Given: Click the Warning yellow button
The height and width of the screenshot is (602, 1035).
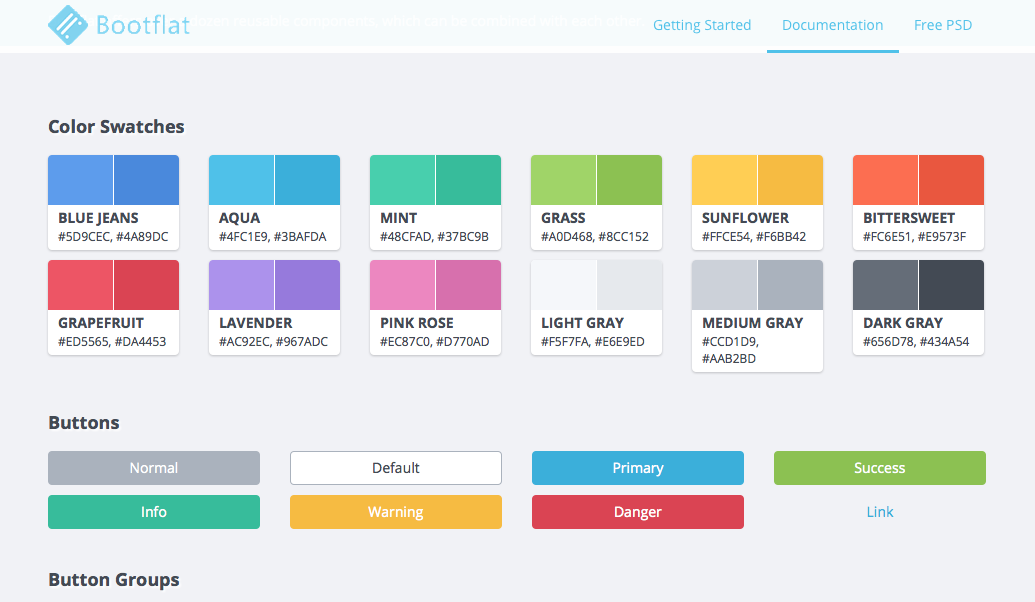Looking at the screenshot, I should [x=396, y=512].
